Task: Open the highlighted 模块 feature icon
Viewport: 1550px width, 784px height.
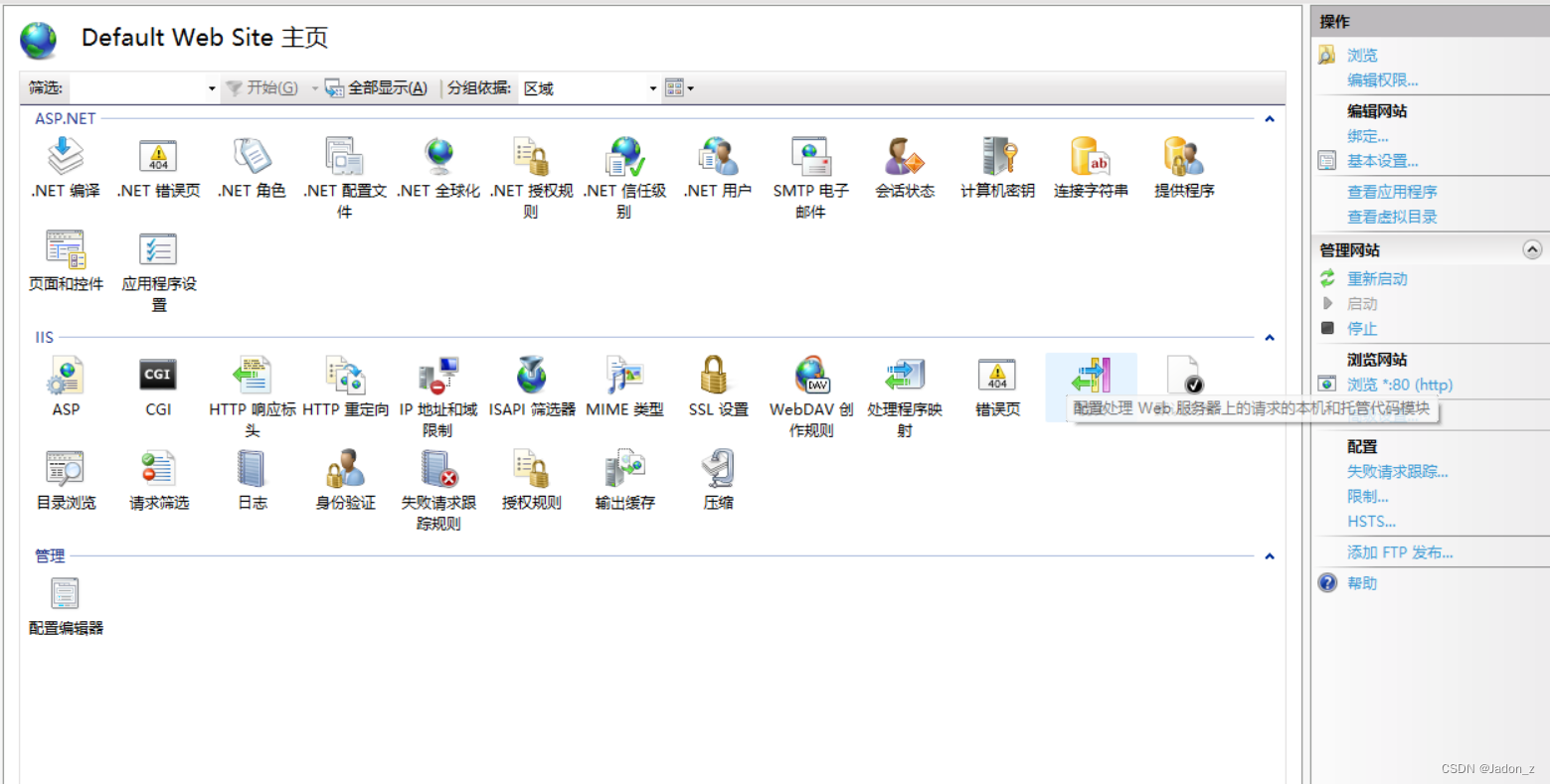Action: point(1090,378)
